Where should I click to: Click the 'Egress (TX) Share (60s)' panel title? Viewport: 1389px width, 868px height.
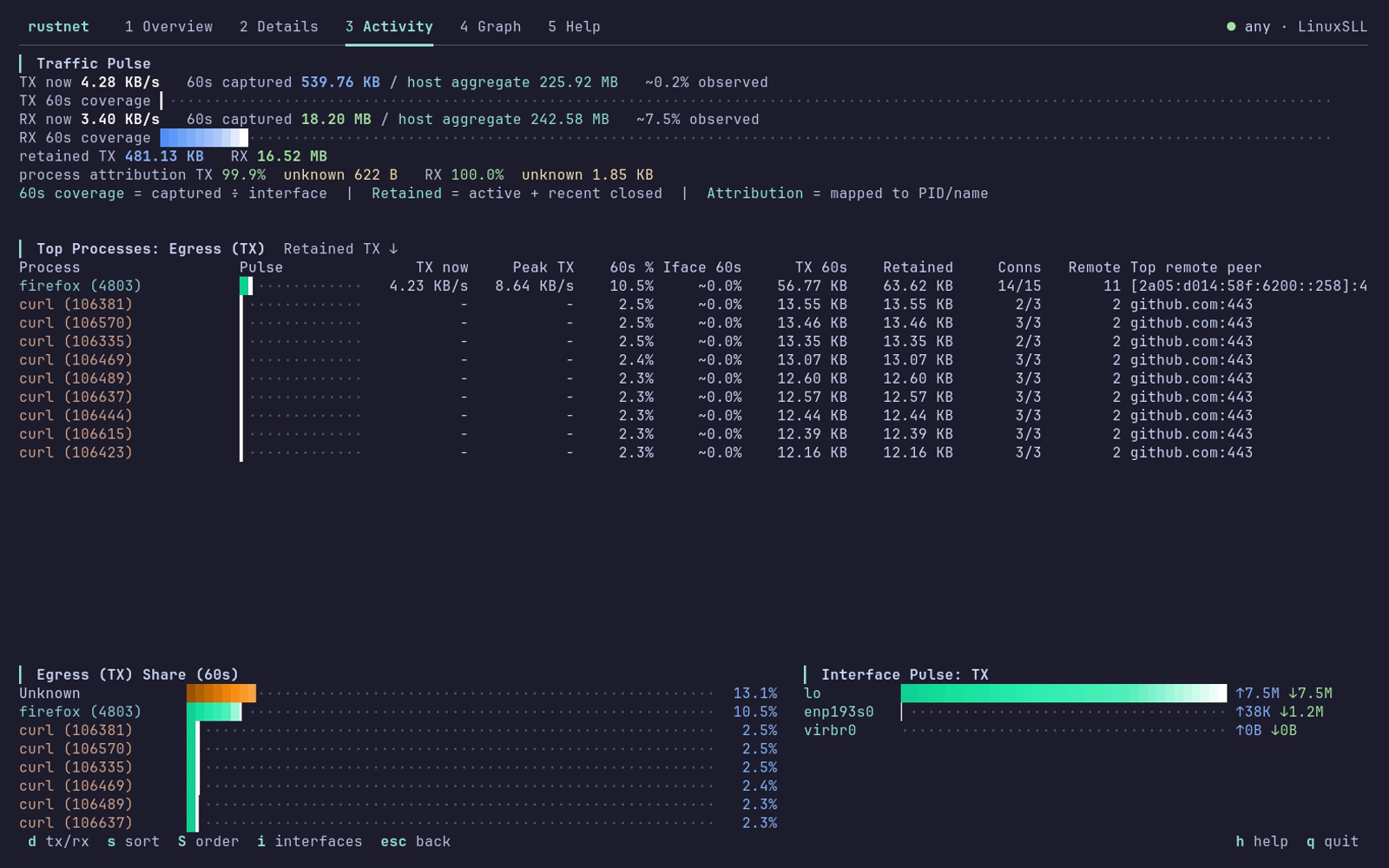coord(137,675)
